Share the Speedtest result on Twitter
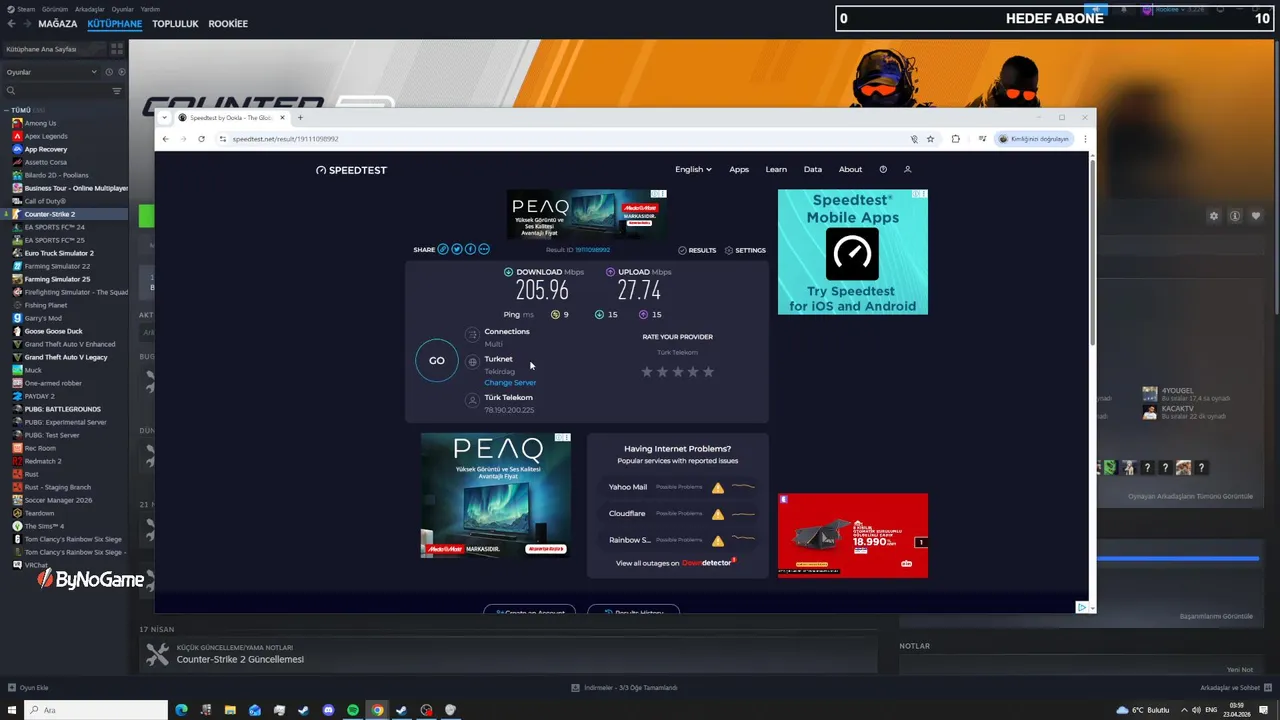This screenshot has height=720, width=1280. [x=457, y=249]
